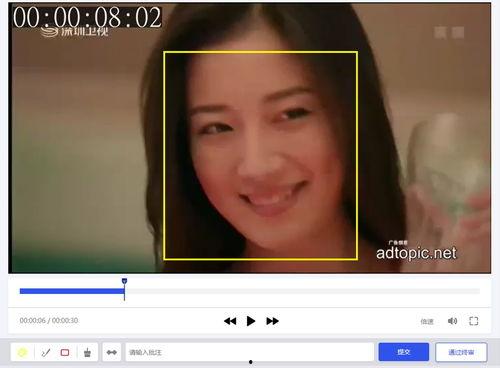Click the fast-forward button

272,321
